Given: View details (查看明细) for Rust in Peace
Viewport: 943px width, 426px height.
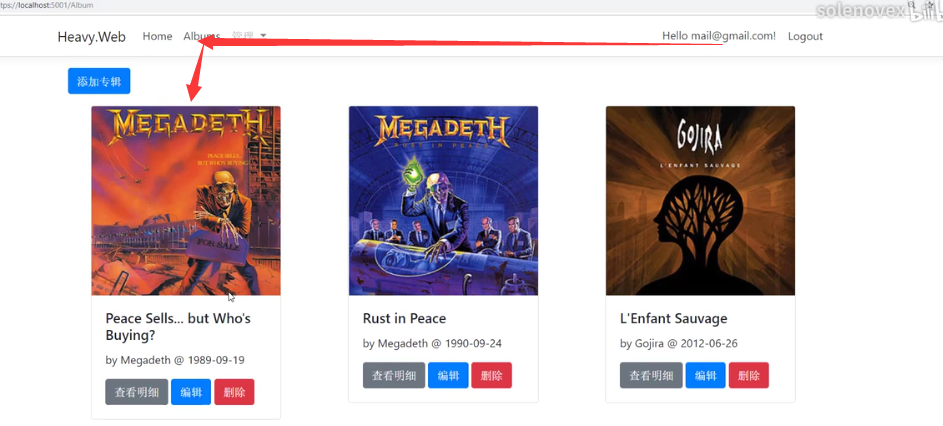Looking at the screenshot, I should pos(394,375).
